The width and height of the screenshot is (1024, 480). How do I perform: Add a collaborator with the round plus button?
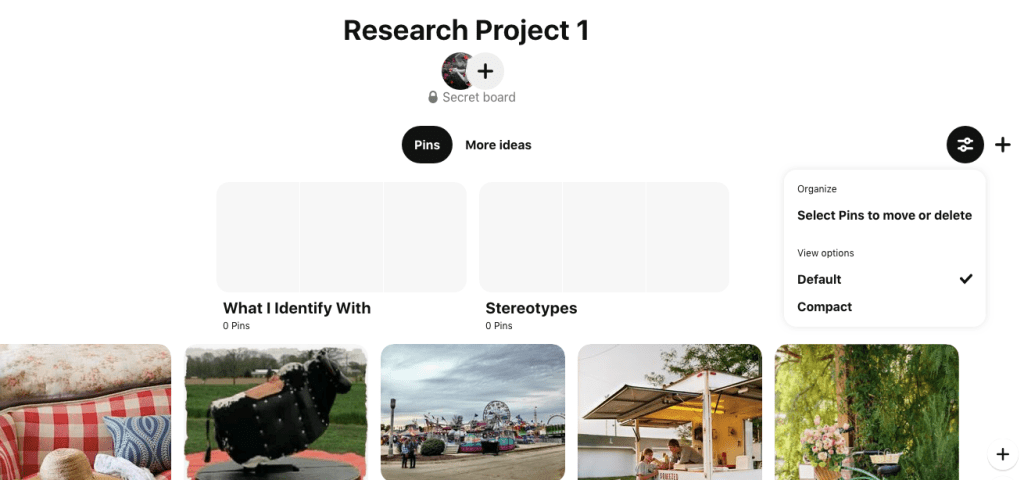click(485, 71)
